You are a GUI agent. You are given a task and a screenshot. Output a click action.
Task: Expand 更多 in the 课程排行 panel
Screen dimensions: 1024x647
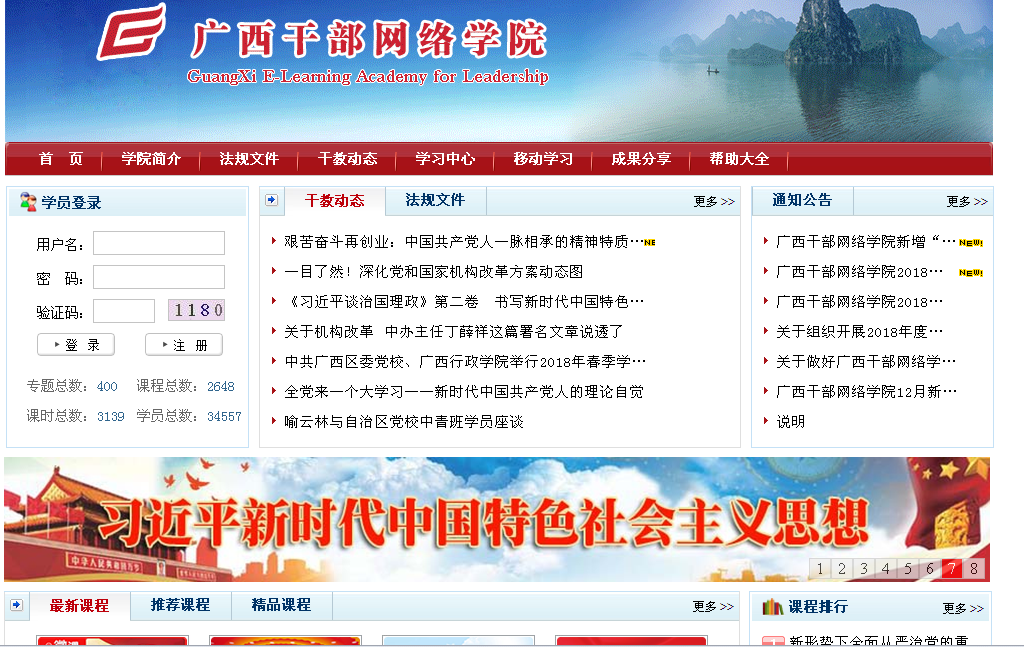(x=962, y=608)
